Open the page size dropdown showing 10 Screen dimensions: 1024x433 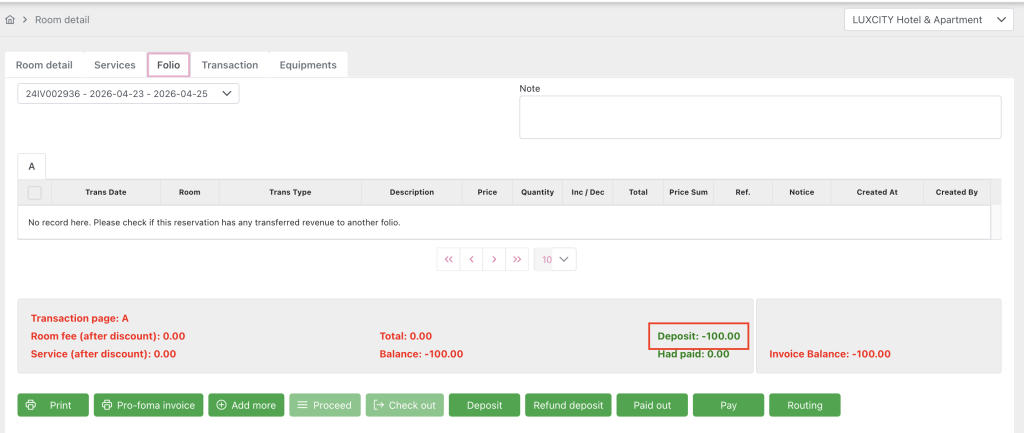click(555, 259)
